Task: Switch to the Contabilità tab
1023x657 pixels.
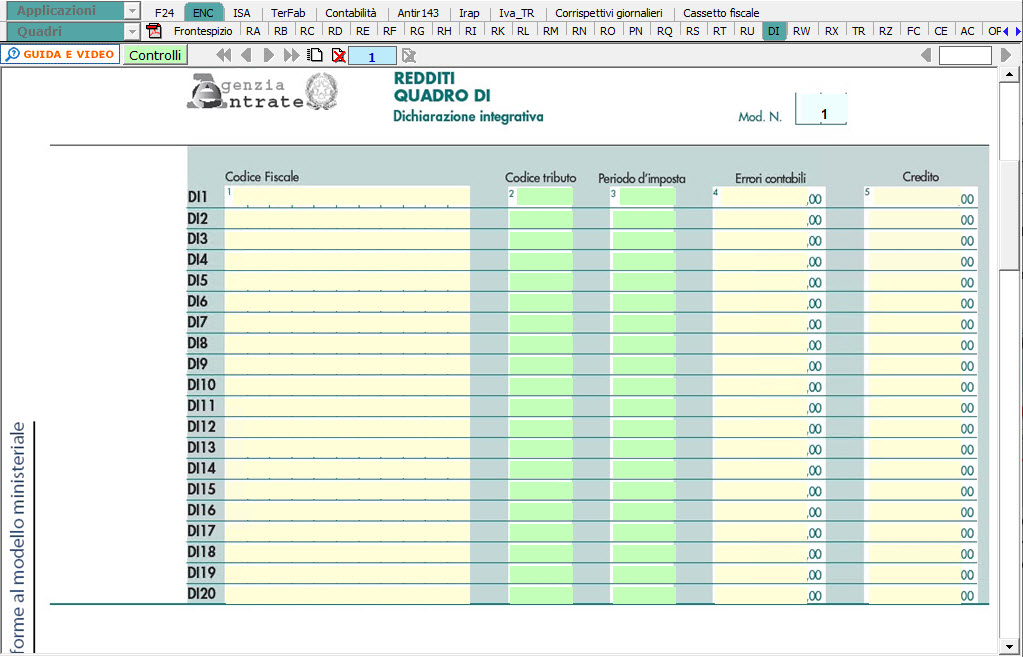Action: 351,13
